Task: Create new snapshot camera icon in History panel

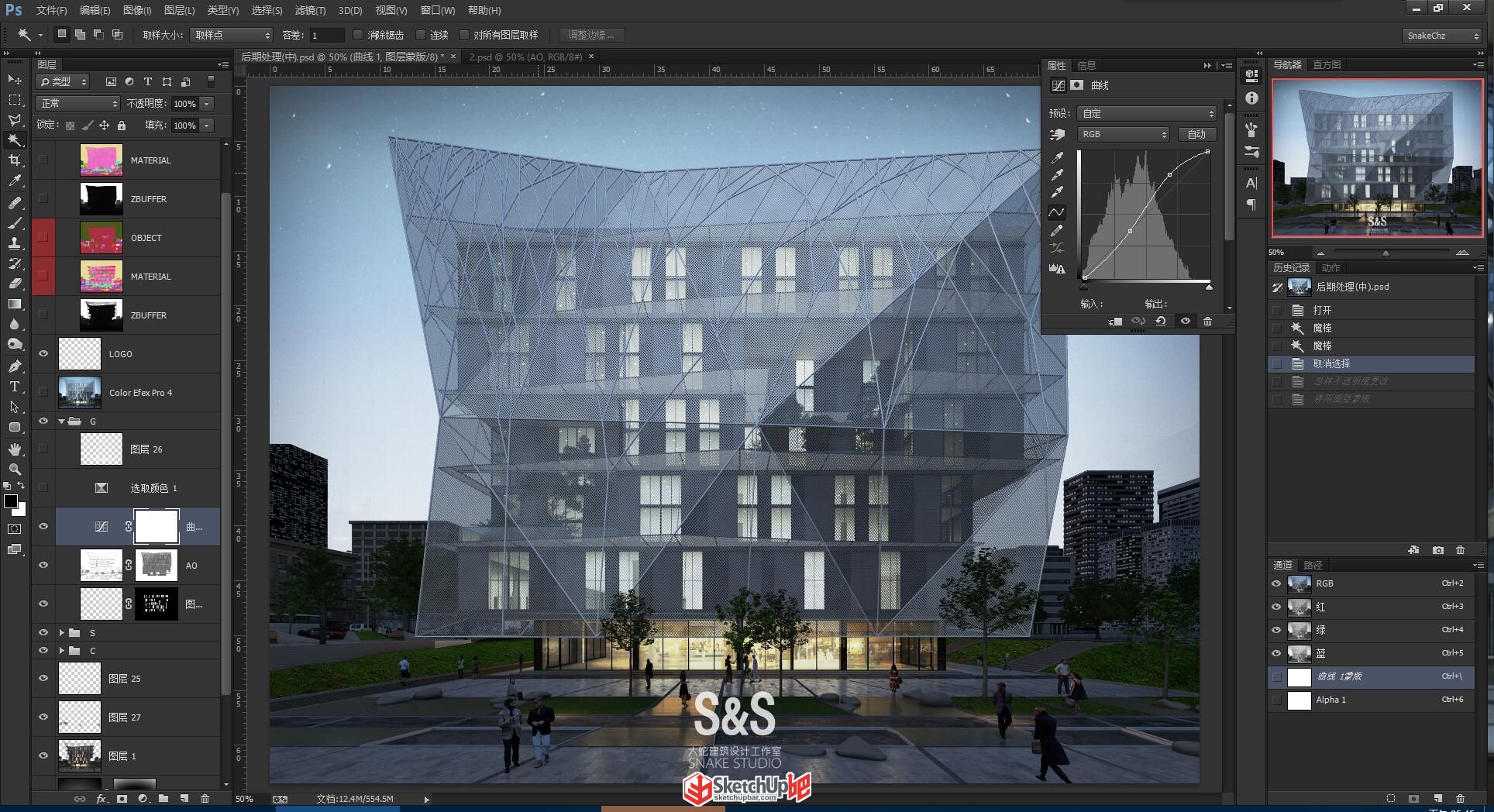Action: 1438,550
